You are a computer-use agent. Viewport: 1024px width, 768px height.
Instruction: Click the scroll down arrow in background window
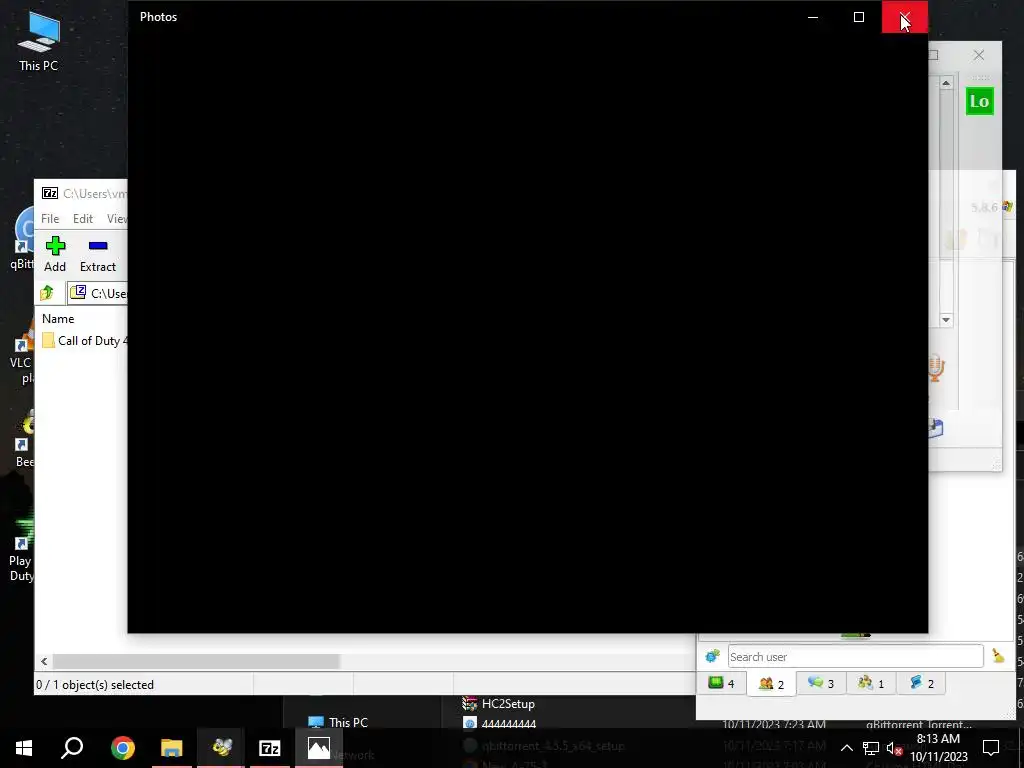pos(946,320)
